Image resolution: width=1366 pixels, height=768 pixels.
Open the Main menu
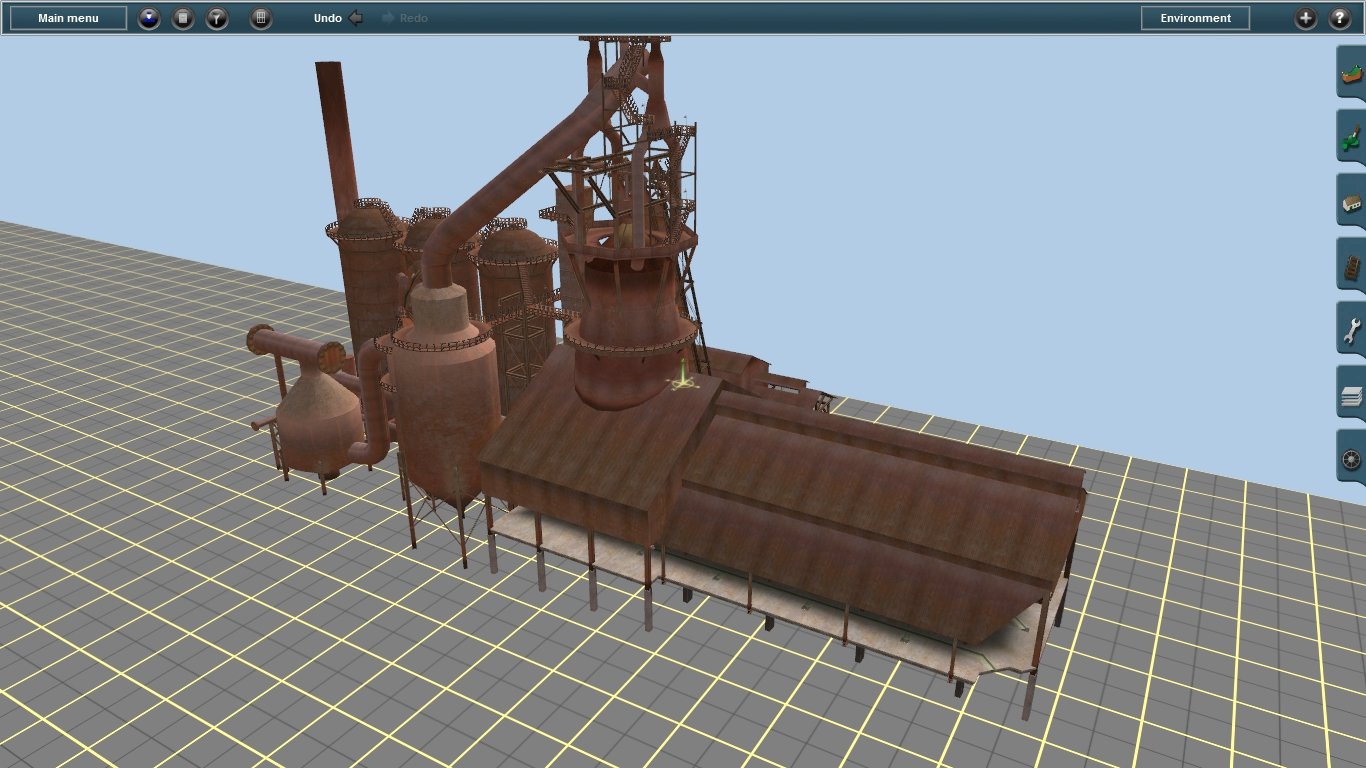68,18
